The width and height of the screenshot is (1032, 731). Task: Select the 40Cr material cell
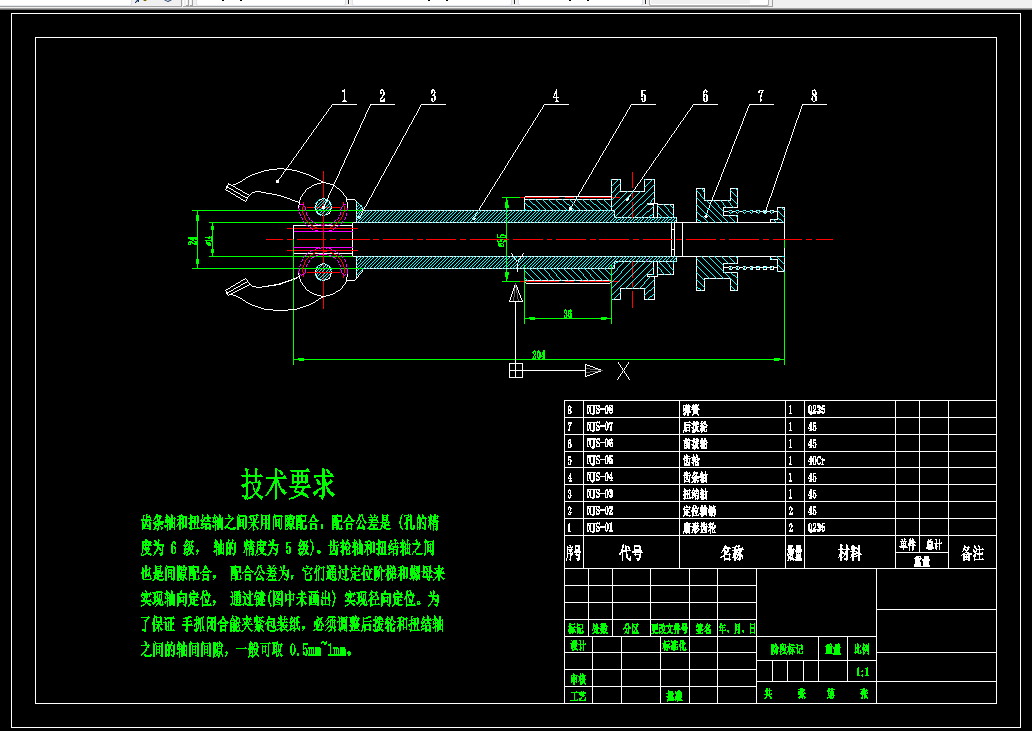click(x=816, y=460)
